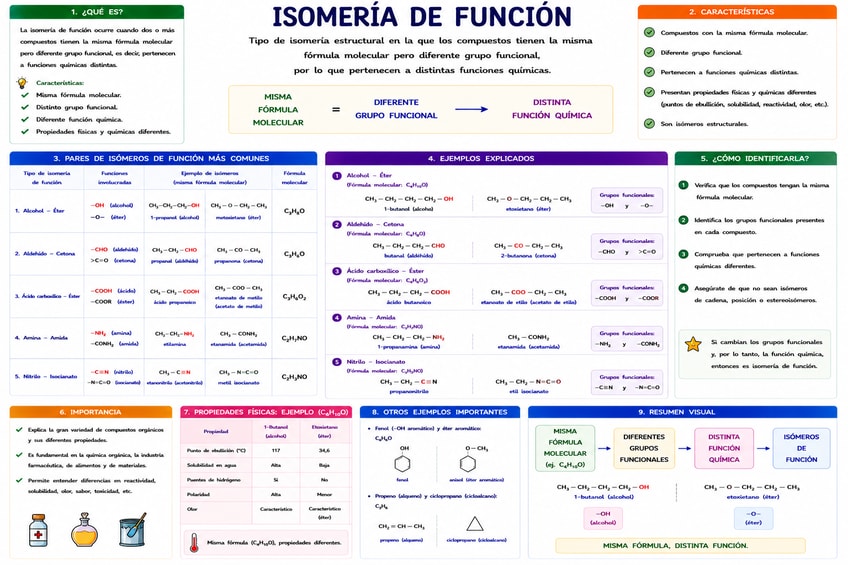848x565 pixels.
Task: Click the lightbulb icon beside Características
Action: coord(22,83)
